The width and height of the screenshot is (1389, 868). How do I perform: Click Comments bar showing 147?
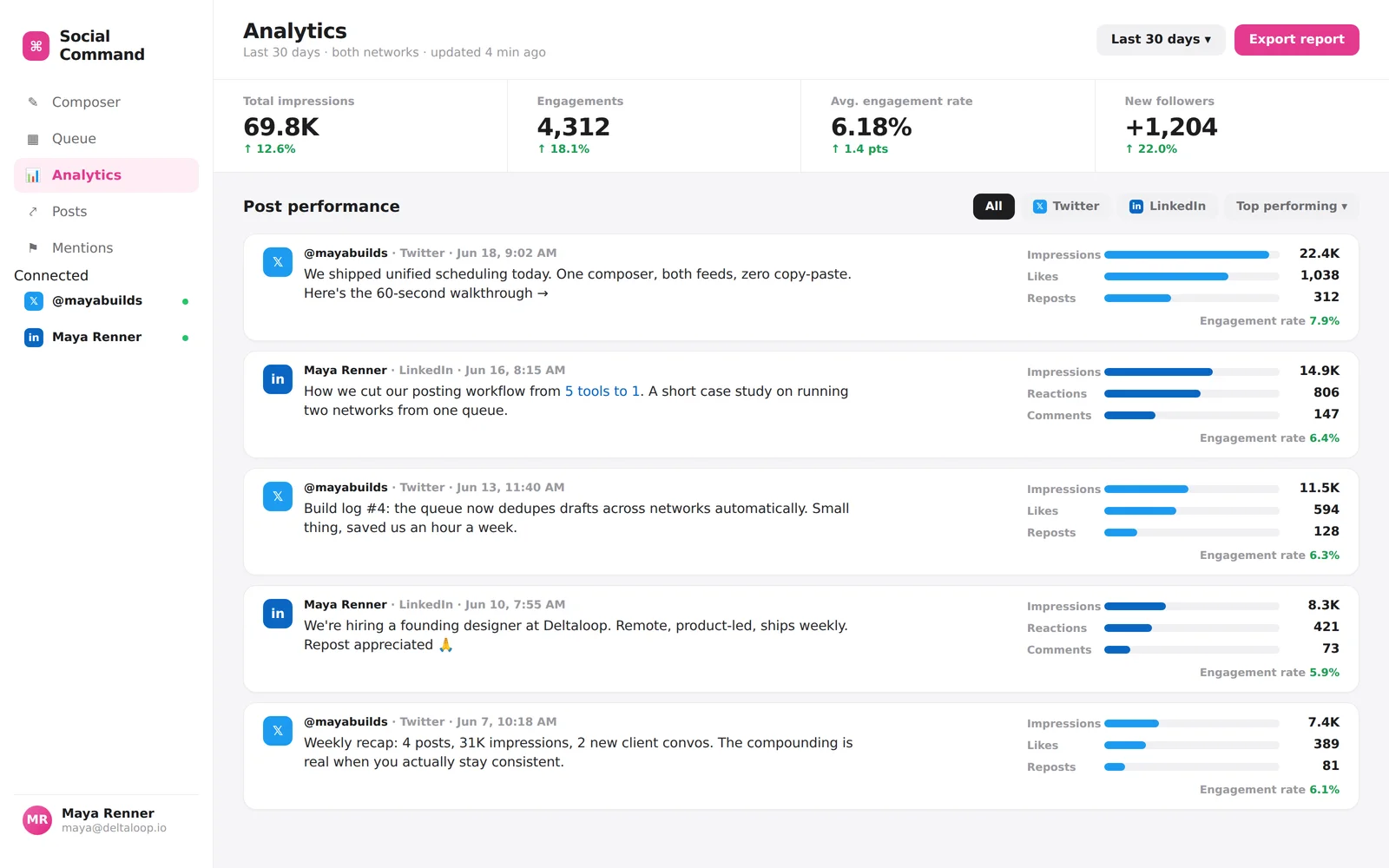click(1192, 416)
